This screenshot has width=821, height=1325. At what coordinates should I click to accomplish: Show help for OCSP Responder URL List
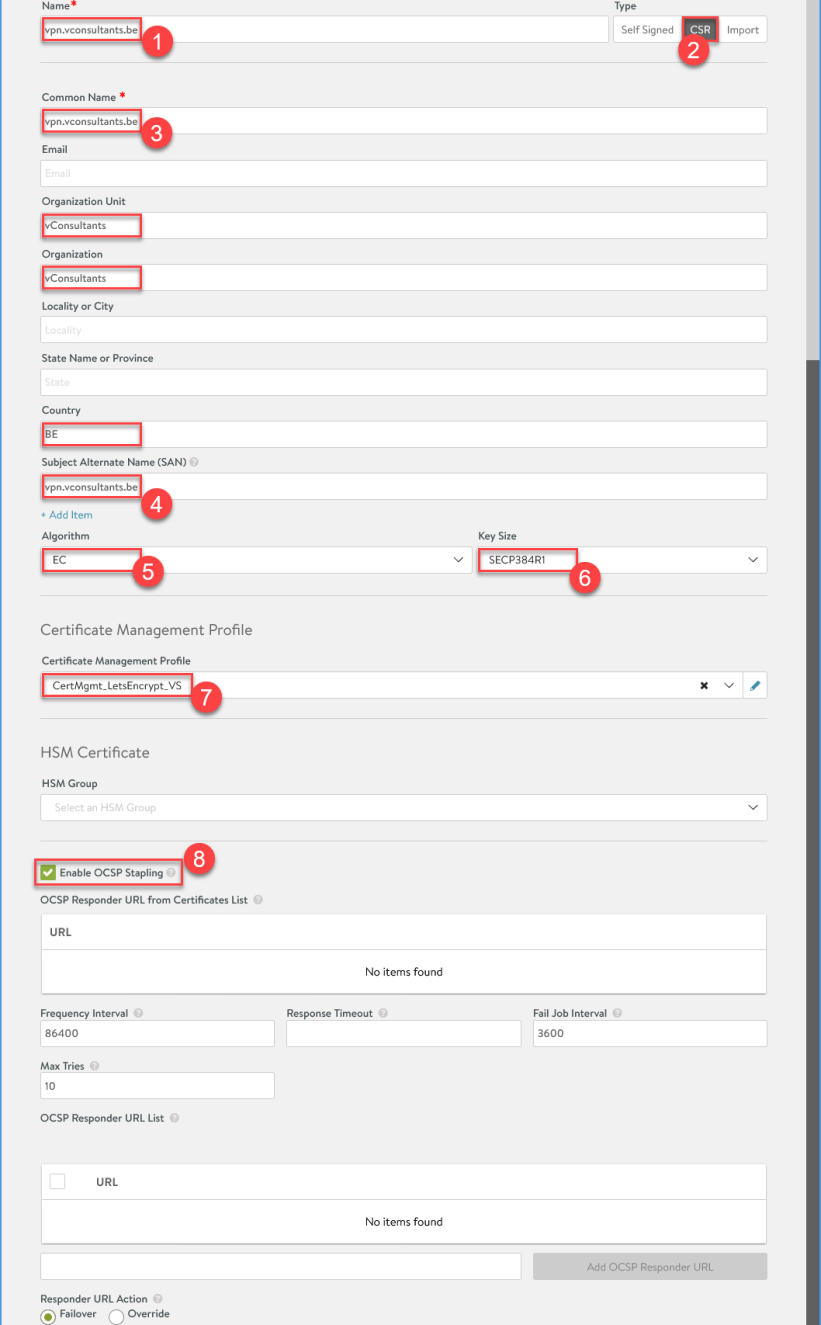pyautogui.click(x=175, y=1118)
